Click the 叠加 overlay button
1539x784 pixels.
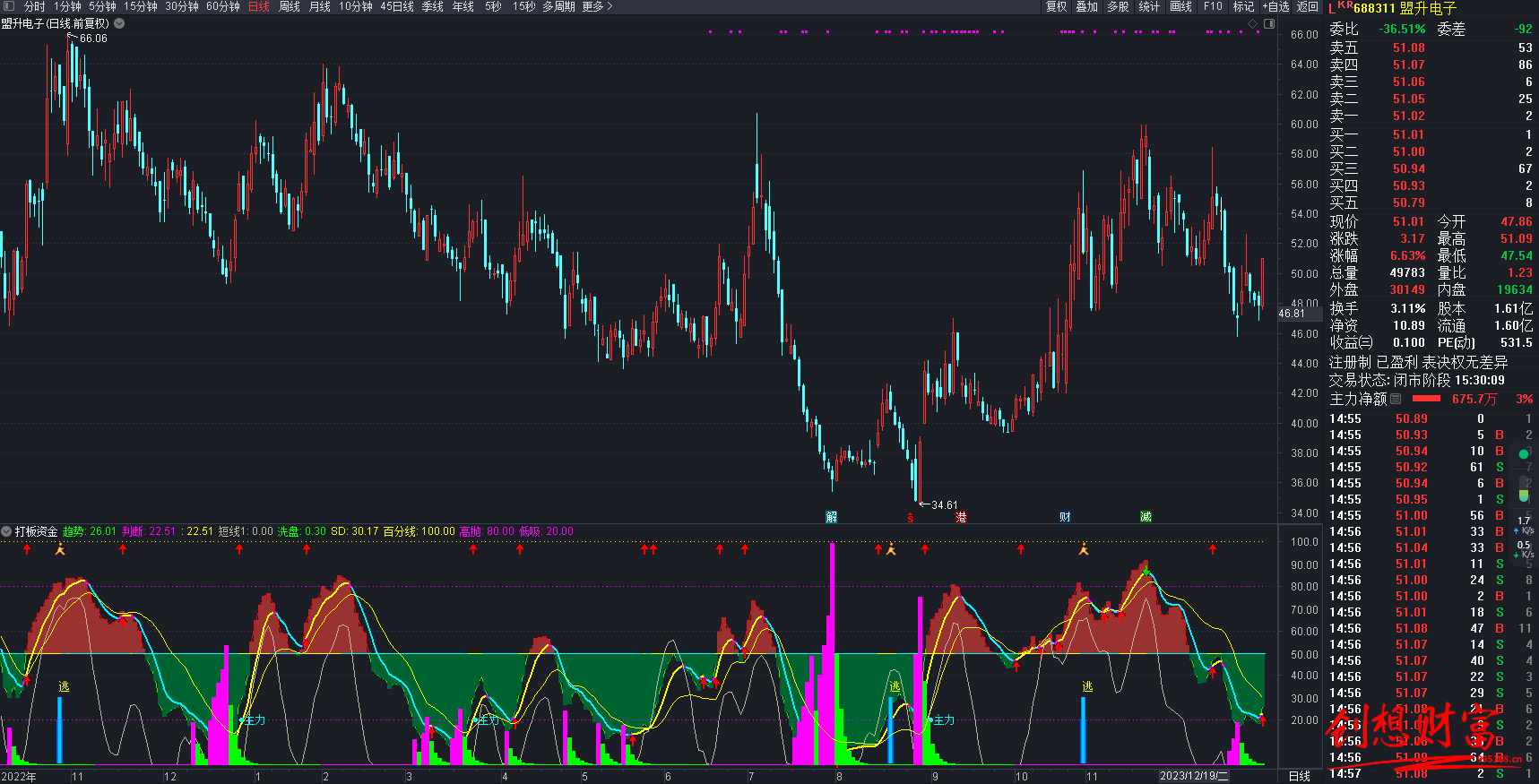[1087, 6]
